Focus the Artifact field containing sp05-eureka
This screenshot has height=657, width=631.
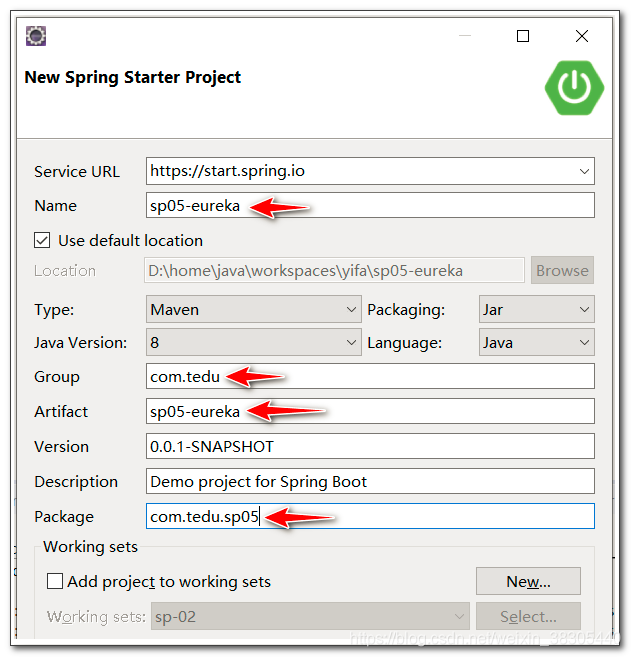(370, 411)
